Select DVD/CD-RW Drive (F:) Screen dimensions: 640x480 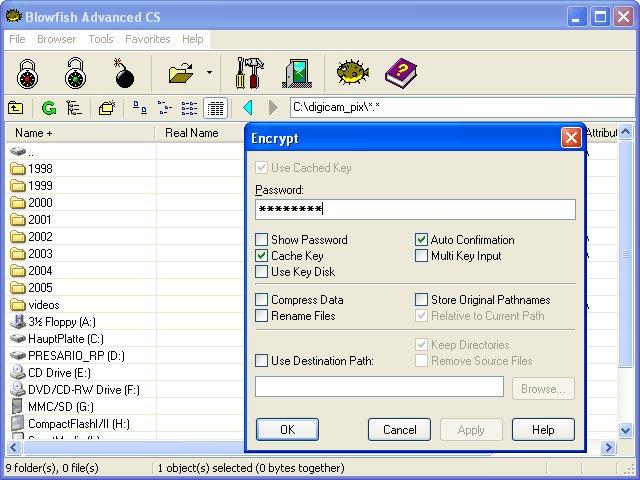(75, 390)
